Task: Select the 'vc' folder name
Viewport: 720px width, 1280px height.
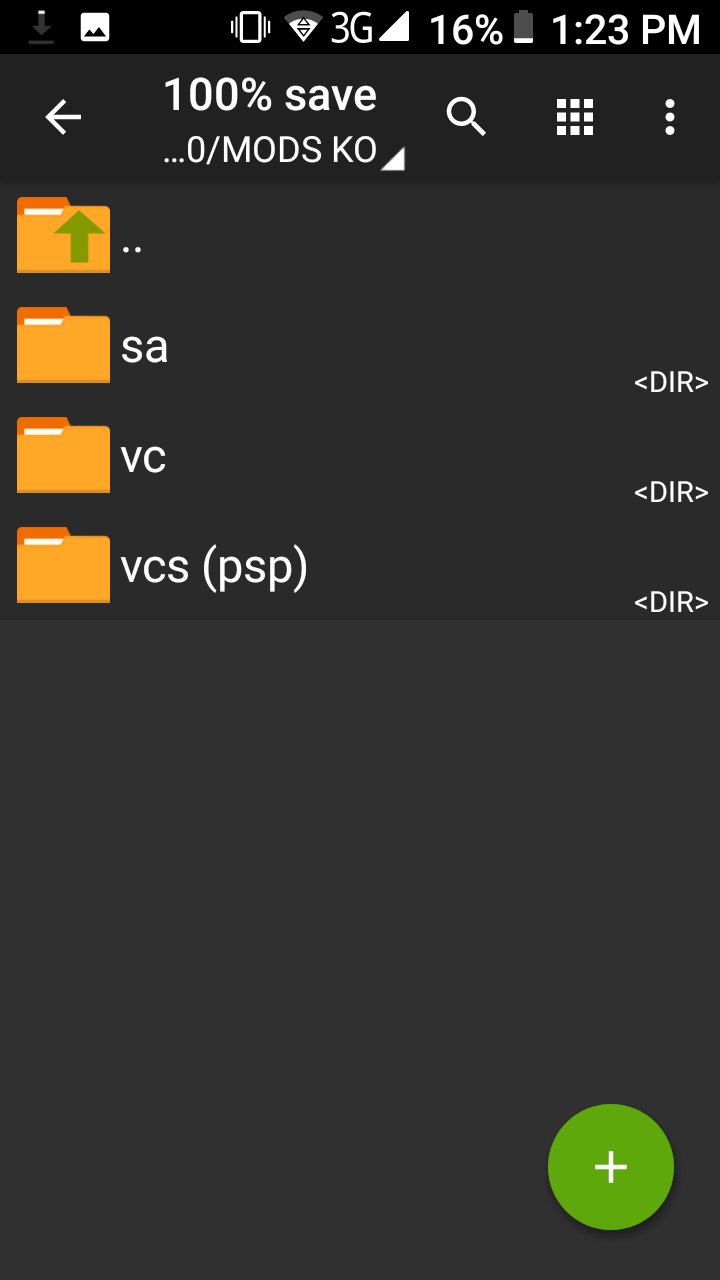Action: click(x=143, y=457)
